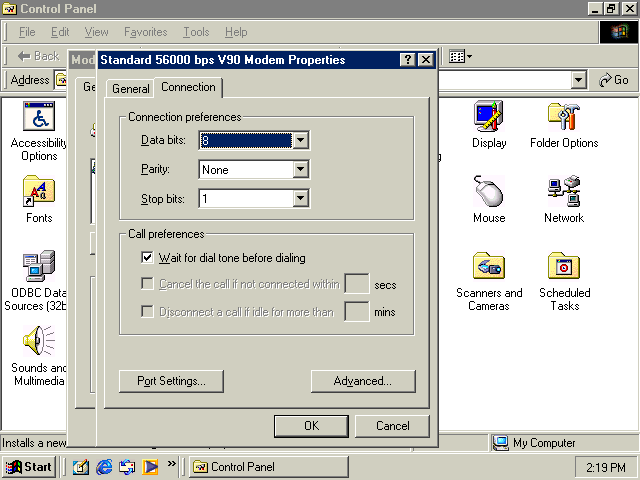This screenshot has height=480, width=640.
Task: Open ODBC Data Sources icon
Action: pyautogui.click(x=39, y=266)
